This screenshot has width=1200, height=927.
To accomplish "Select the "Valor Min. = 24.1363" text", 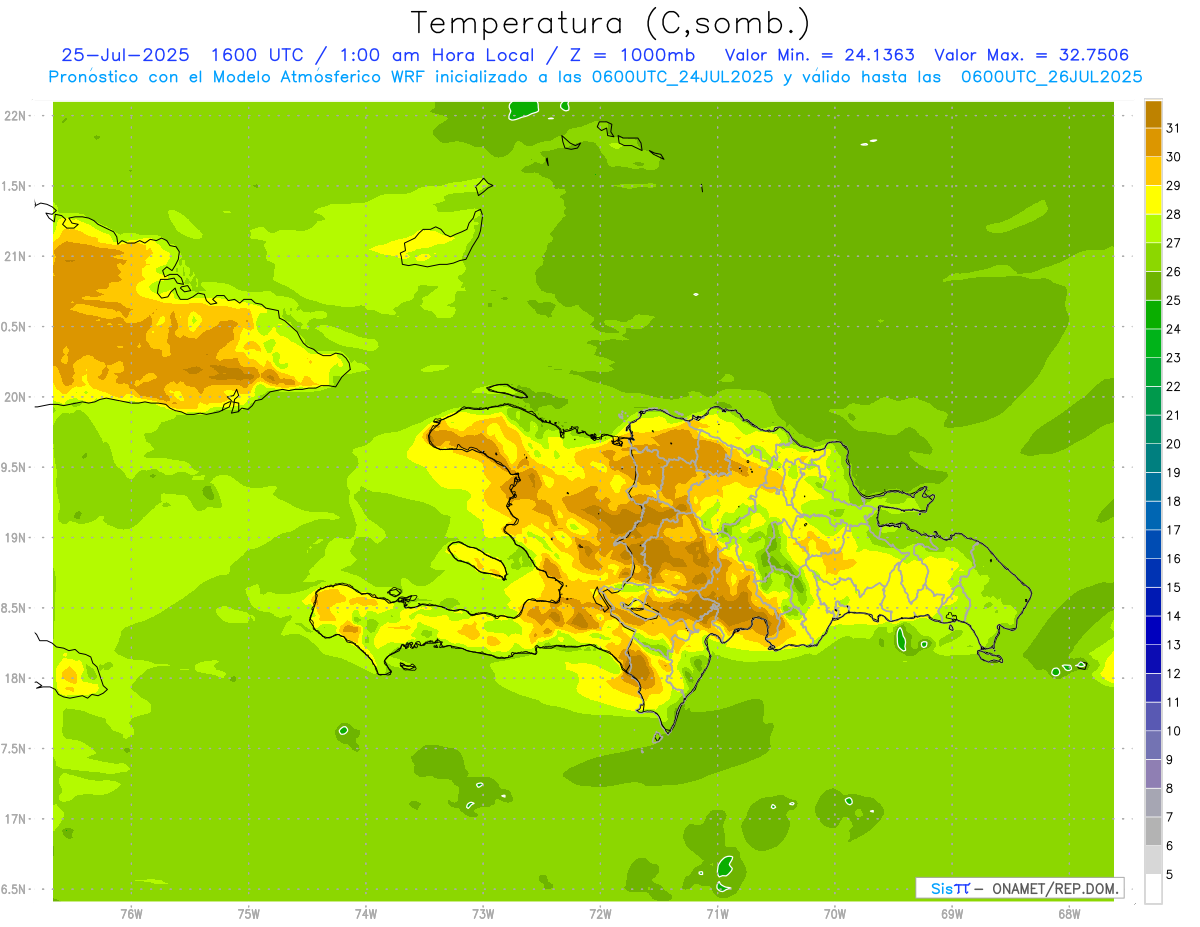I will pos(819,55).
